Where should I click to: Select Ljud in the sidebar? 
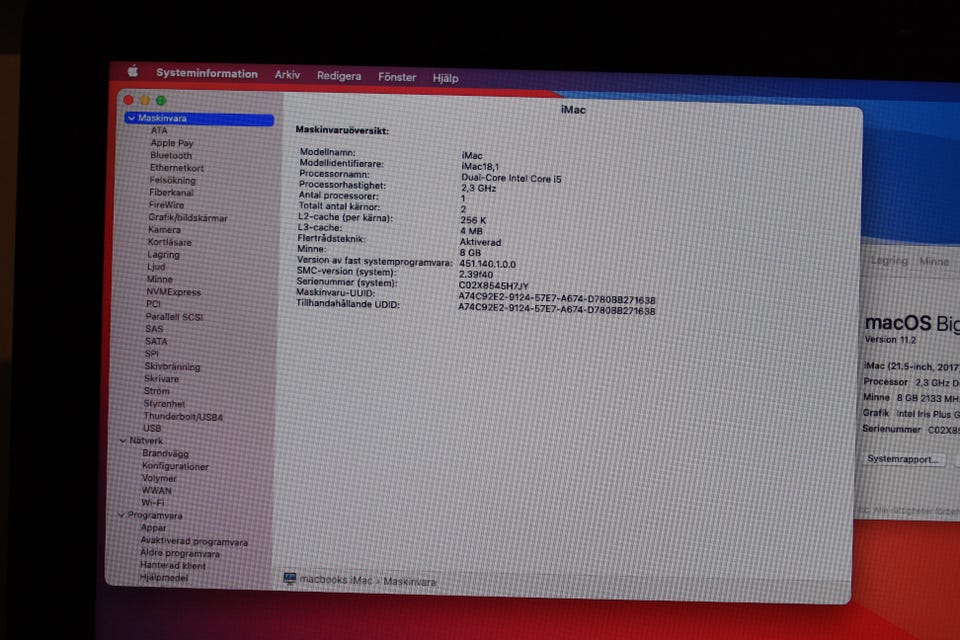pos(156,267)
